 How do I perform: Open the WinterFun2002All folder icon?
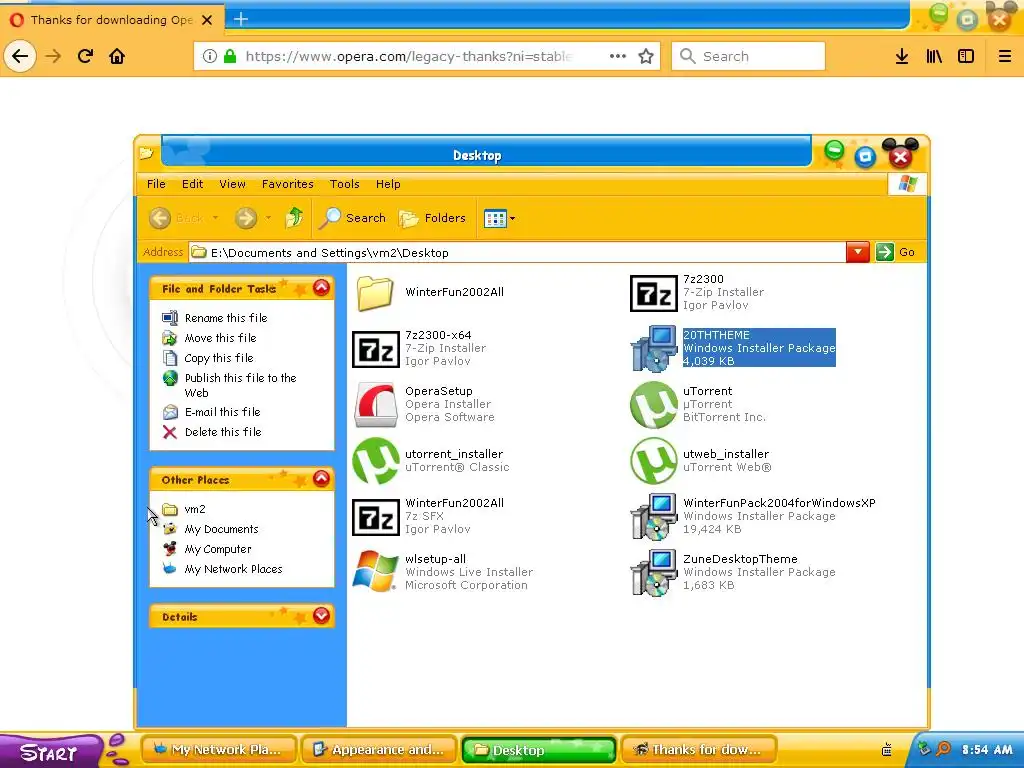tap(375, 293)
